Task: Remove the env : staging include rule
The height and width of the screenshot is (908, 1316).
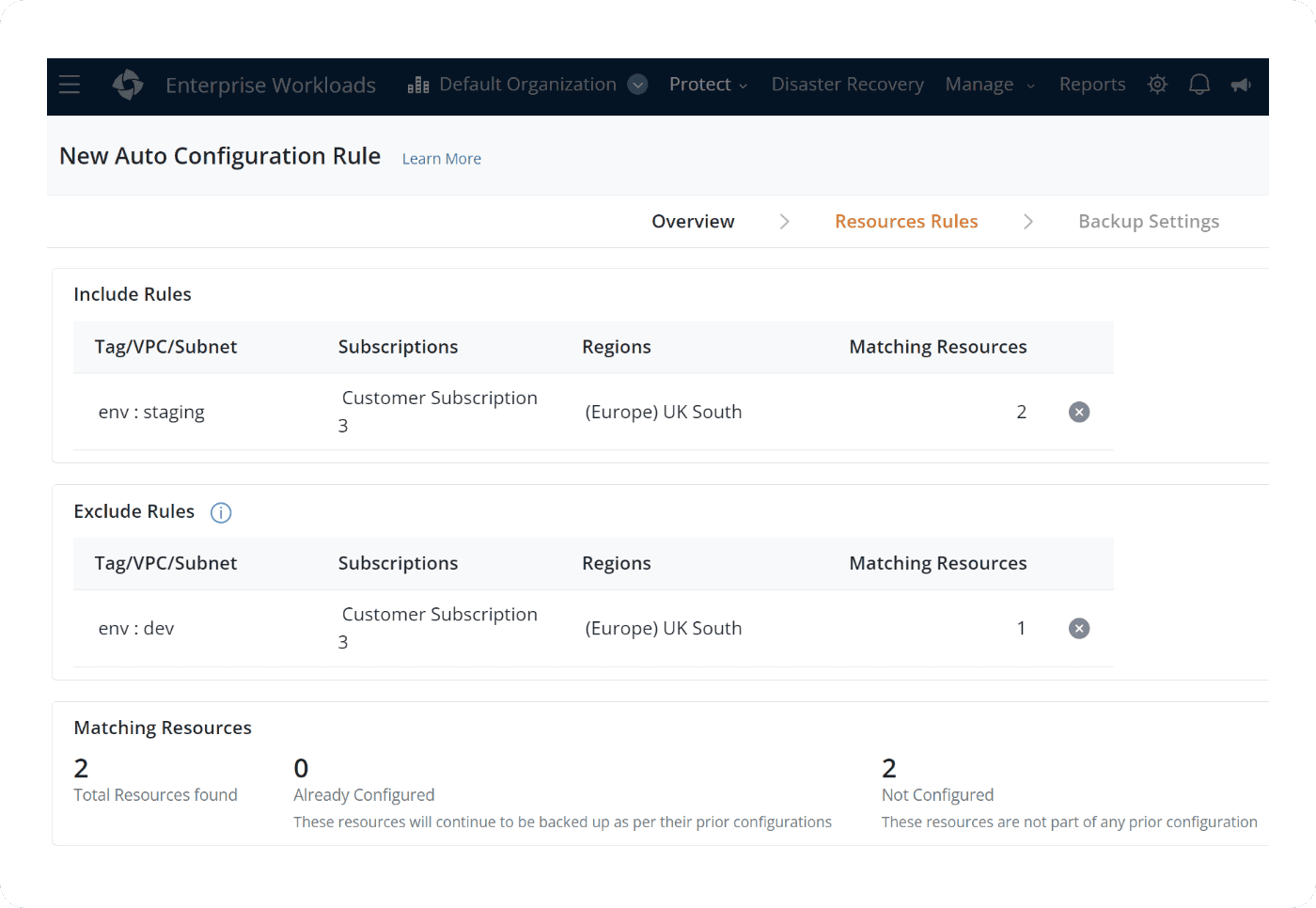Action: [x=1079, y=412]
